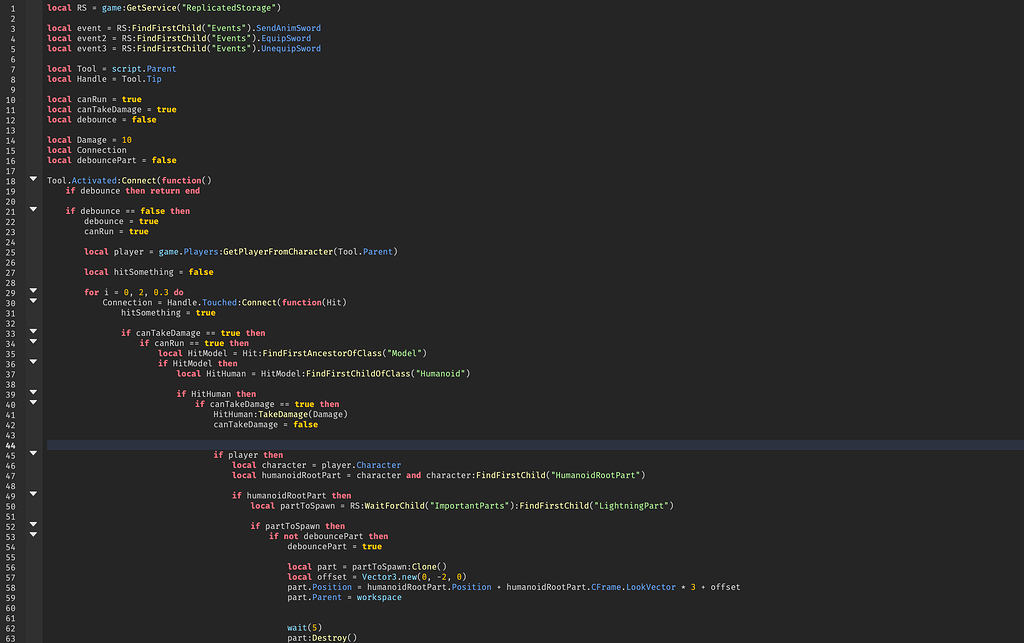Image resolution: width=1024 pixels, height=643 pixels.
Task: Fold the 'if player then' block
Action: (x=33, y=454)
